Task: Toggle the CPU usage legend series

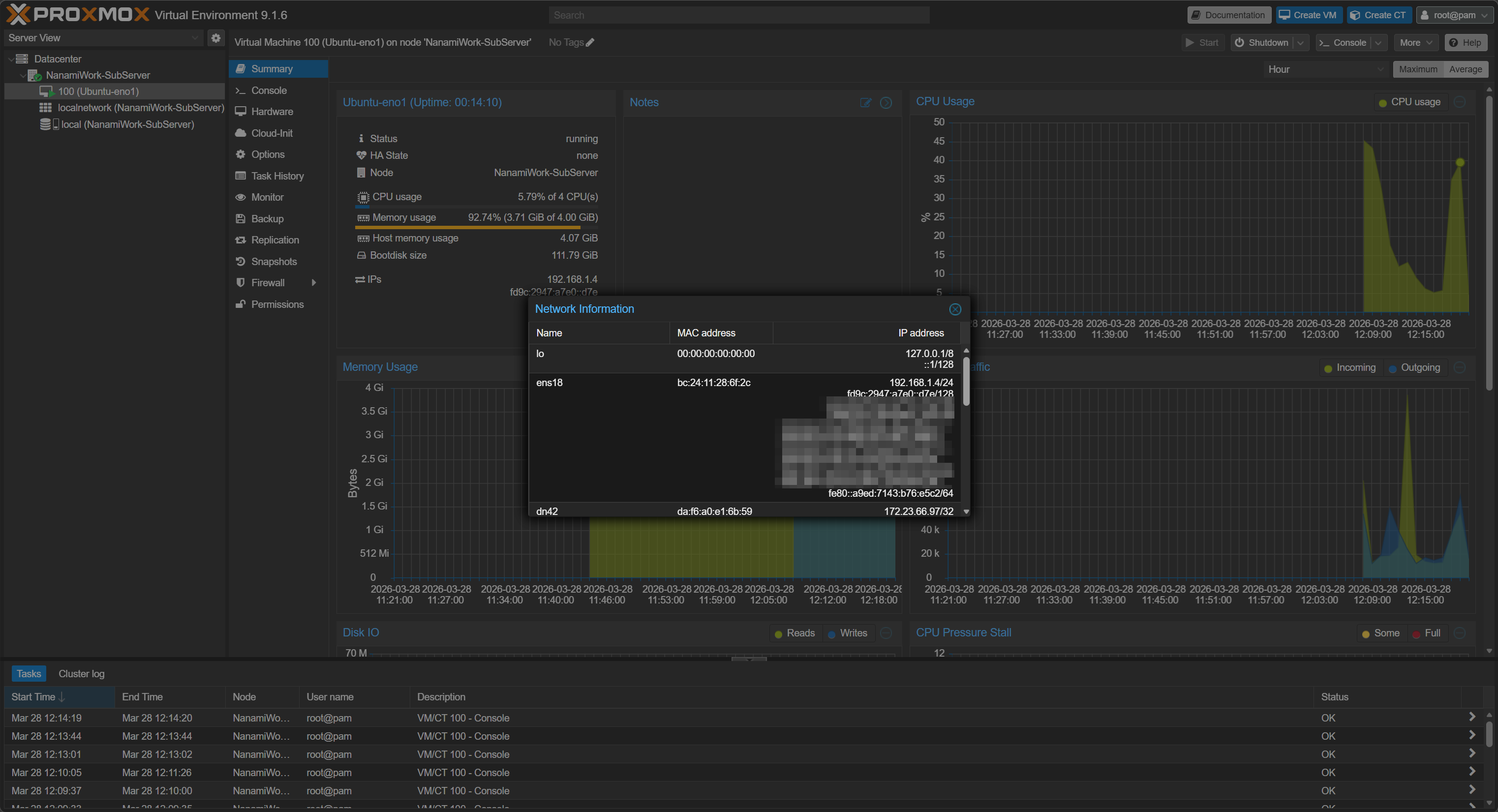Action: tap(1409, 102)
